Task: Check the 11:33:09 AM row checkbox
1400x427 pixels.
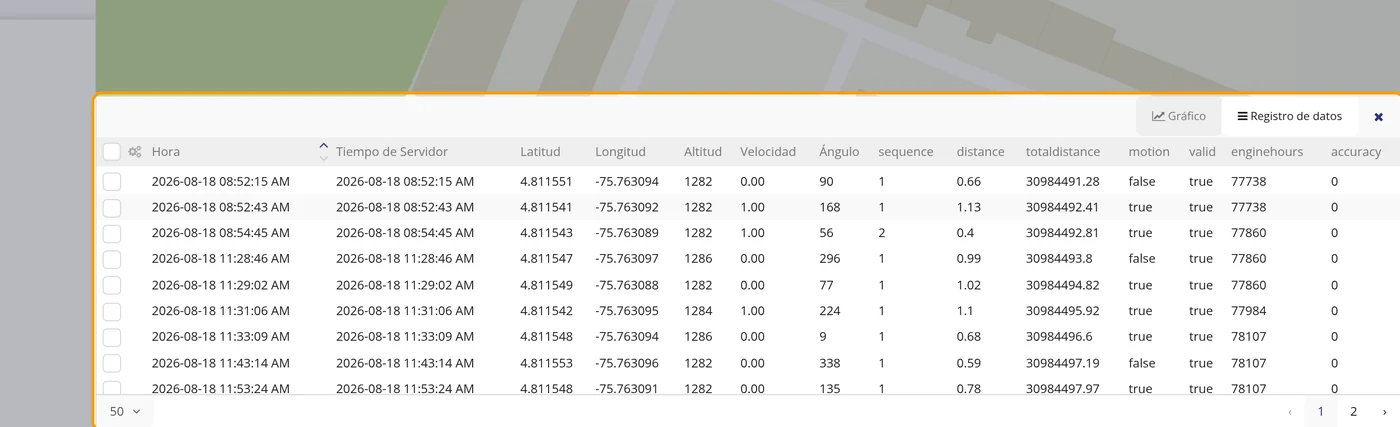Action: (112, 337)
